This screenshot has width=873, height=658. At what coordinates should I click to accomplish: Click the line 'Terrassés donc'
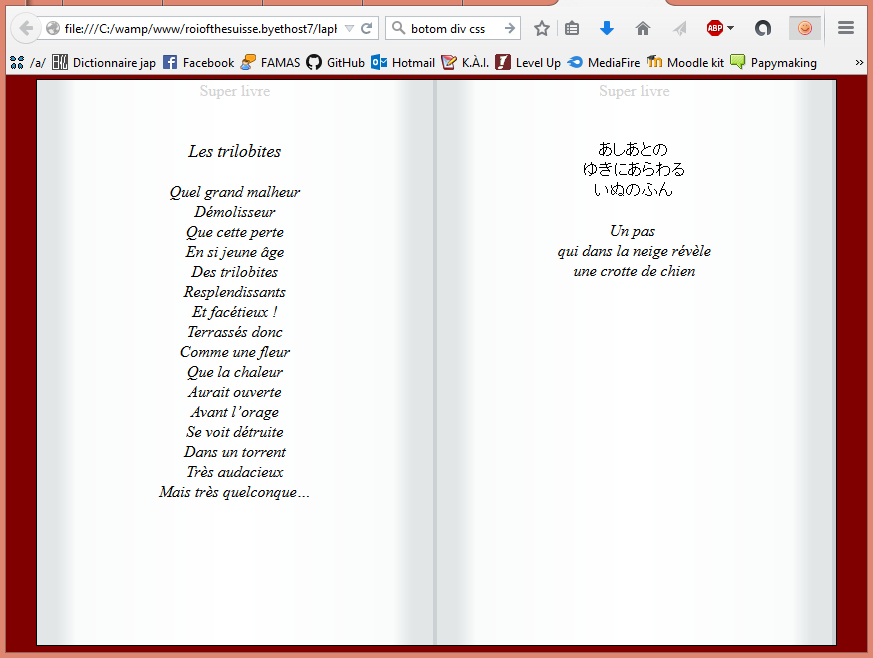(x=234, y=332)
